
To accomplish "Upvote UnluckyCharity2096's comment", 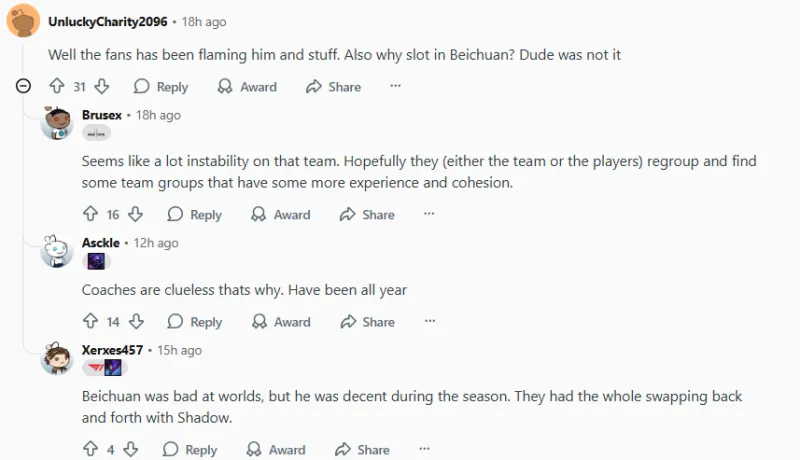I will 56,87.
